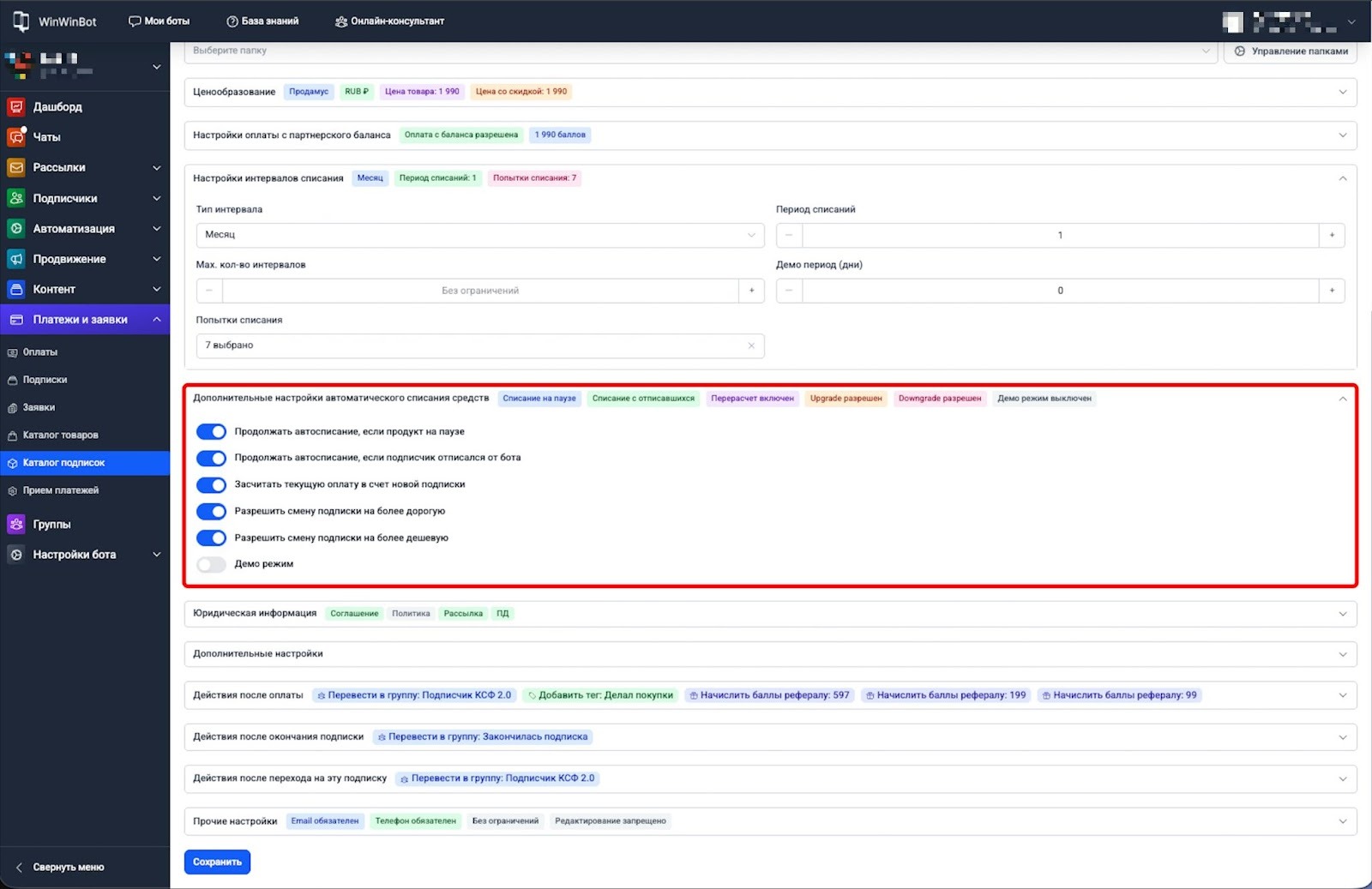
Task: Click the Подписчики people icon
Action: (x=15, y=198)
